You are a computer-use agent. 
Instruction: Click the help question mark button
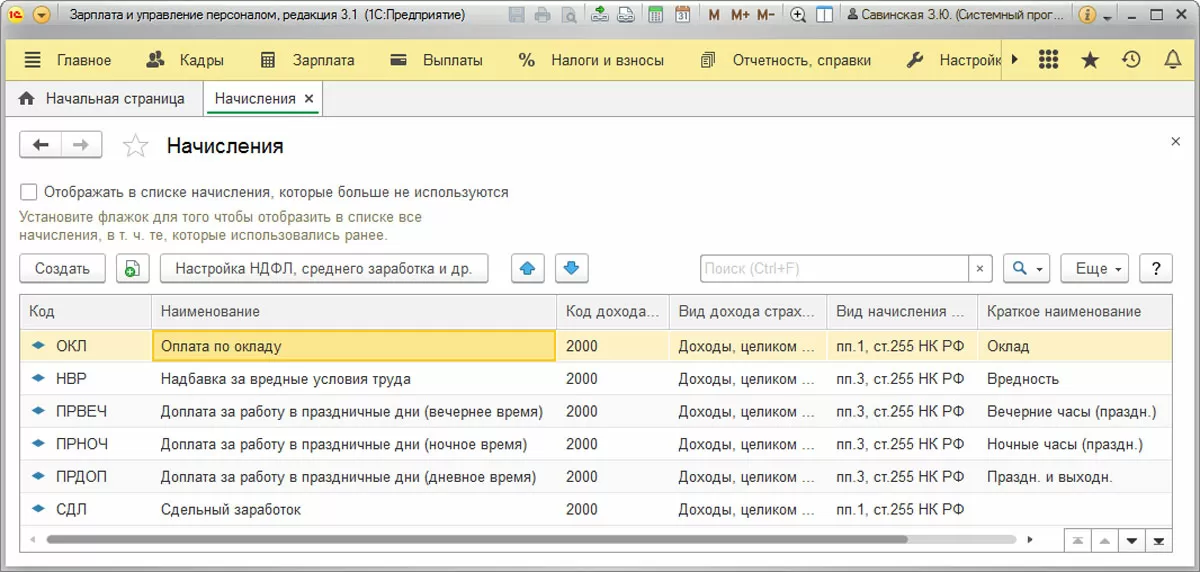click(x=1156, y=268)
